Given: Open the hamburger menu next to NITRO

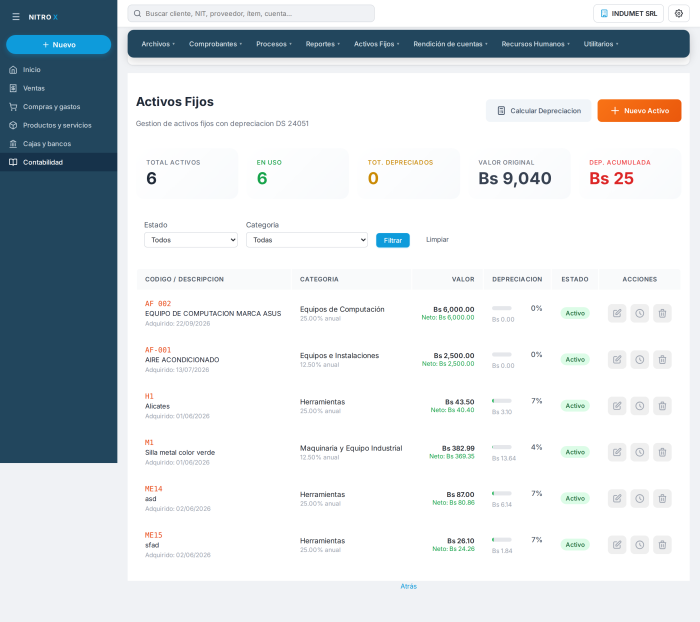Looking at the screenshot, I should (x=16, y=17).
